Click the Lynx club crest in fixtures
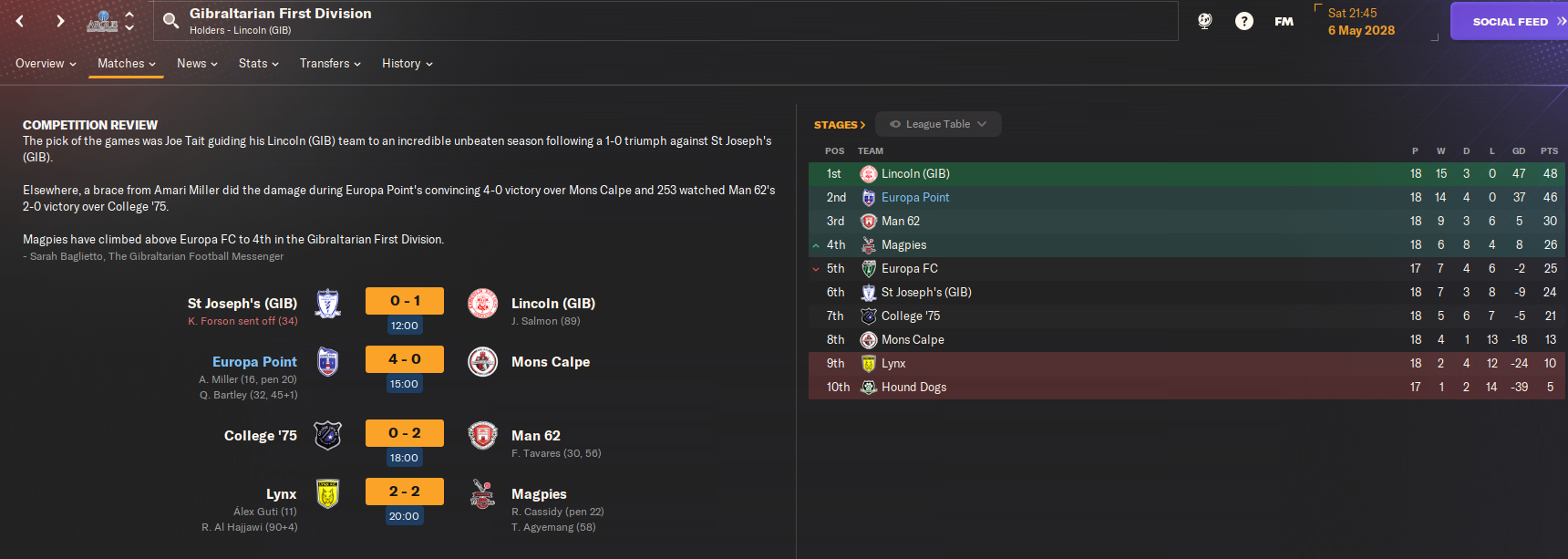The width and height of the screenshot is (1568, 559). (x=328, y=494)
